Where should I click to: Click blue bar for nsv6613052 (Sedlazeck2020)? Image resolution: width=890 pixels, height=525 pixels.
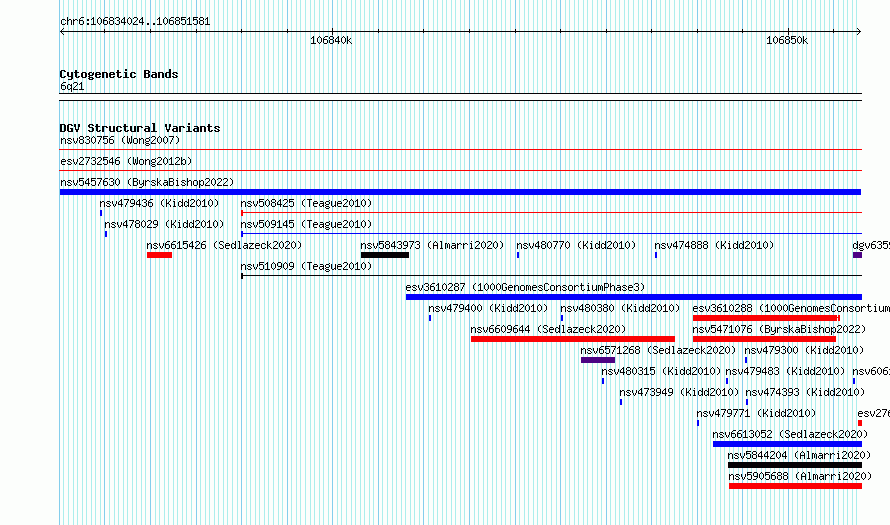coord(787,444)
